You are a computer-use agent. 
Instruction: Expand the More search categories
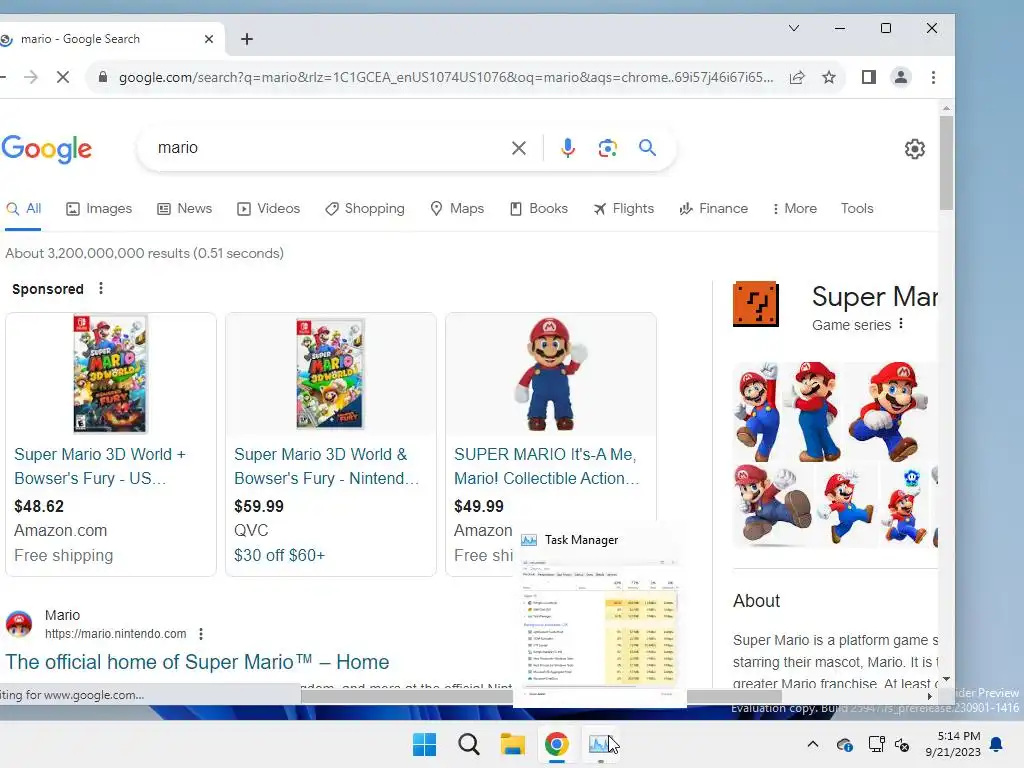click(x=794, y=208)
